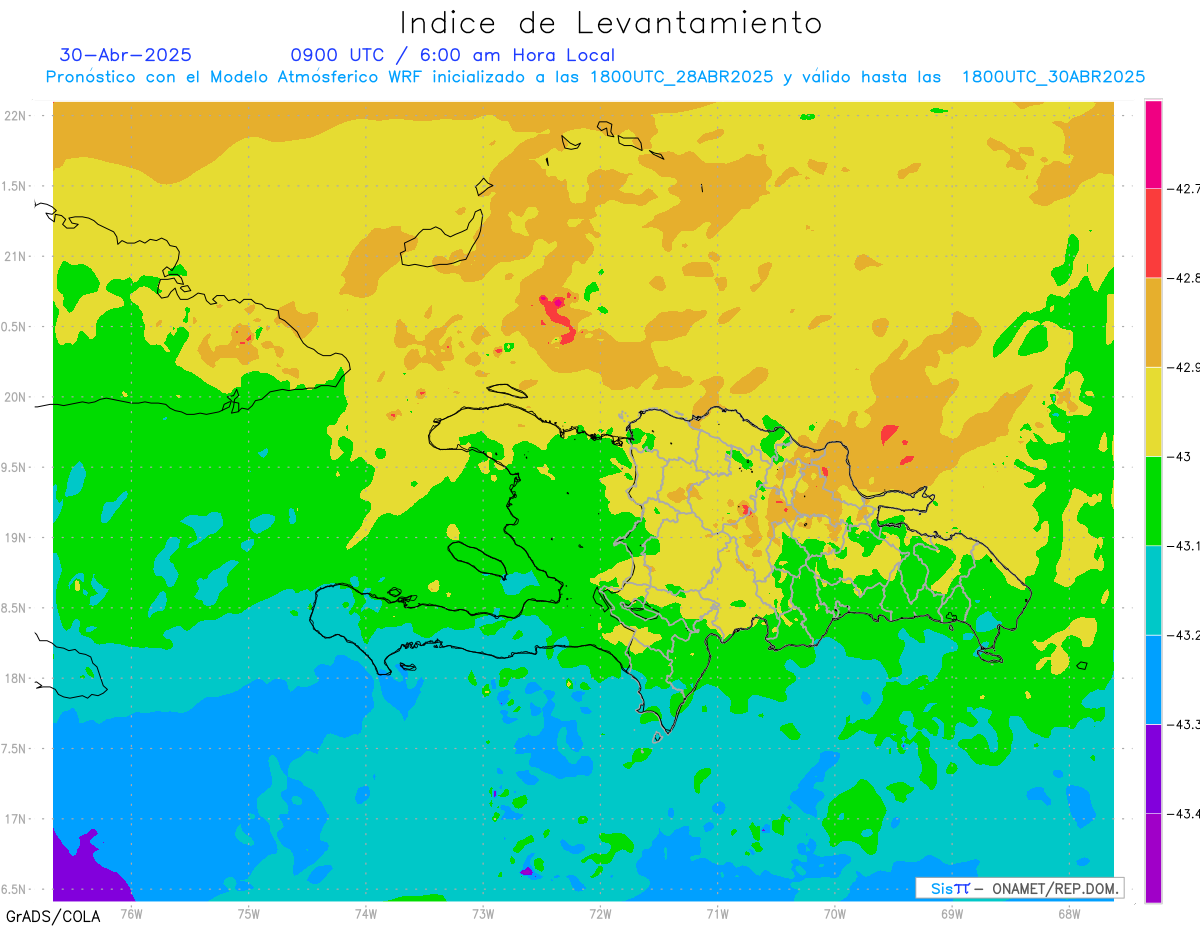Click the green color bar segment

[1153, 501]
